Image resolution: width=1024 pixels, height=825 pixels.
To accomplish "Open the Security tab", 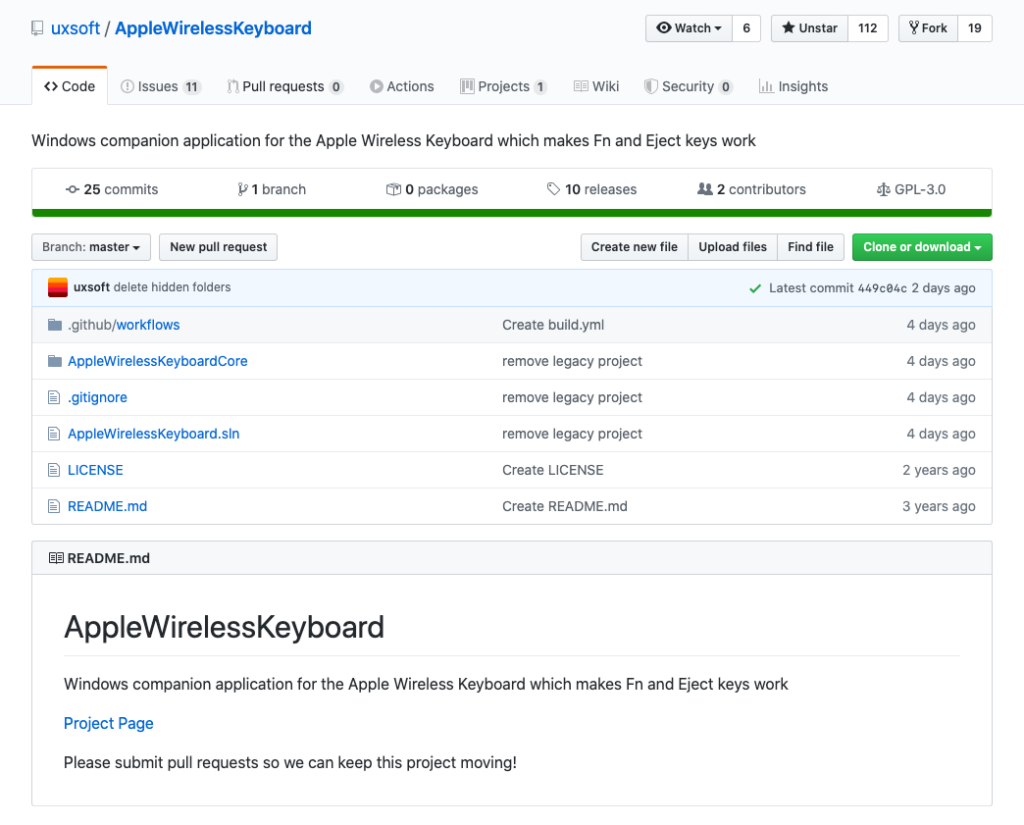I will tap(688, 86).
